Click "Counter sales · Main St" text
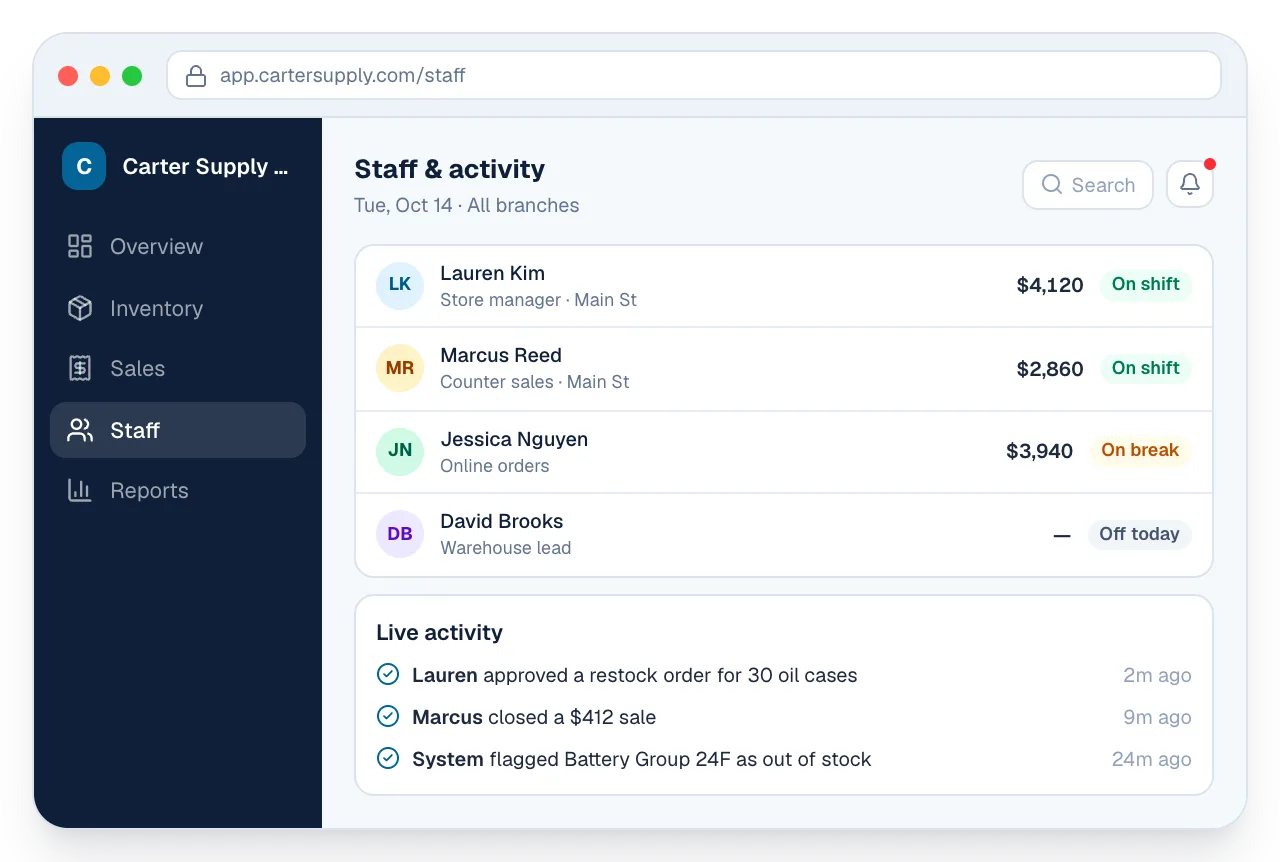Viewport: 1280px width, 862px height. pyautogui.click(x=535, y=382)
